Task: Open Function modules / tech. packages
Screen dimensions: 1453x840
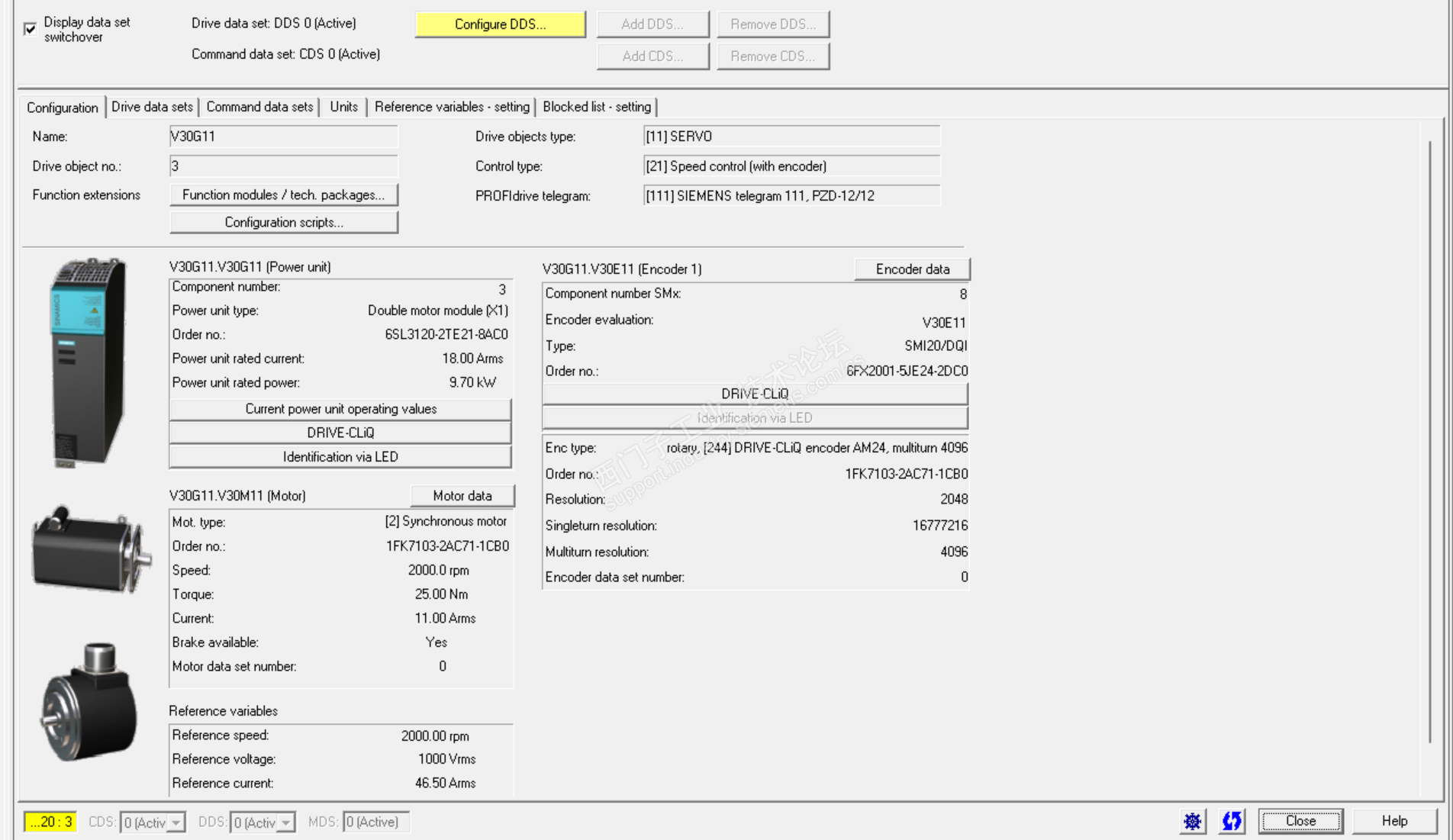Action: point(284,195)
